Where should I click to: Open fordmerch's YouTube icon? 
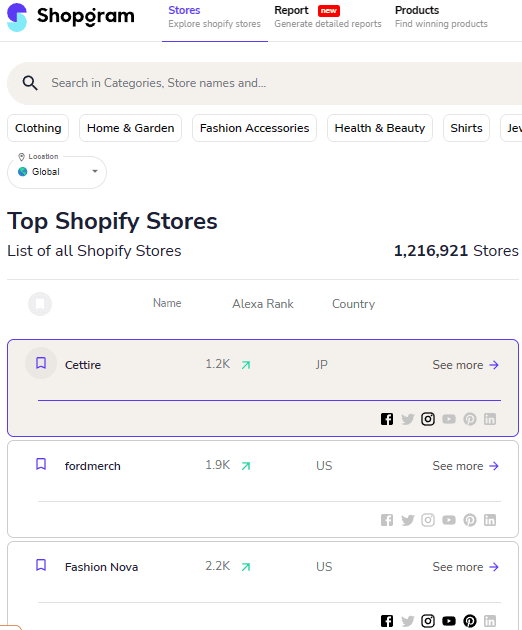click(449, 520)
